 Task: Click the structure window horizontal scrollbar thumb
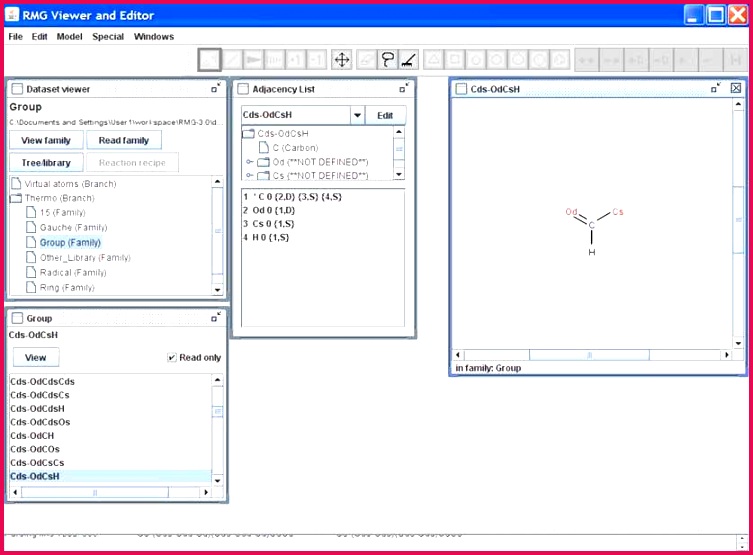tap(589, 355)
